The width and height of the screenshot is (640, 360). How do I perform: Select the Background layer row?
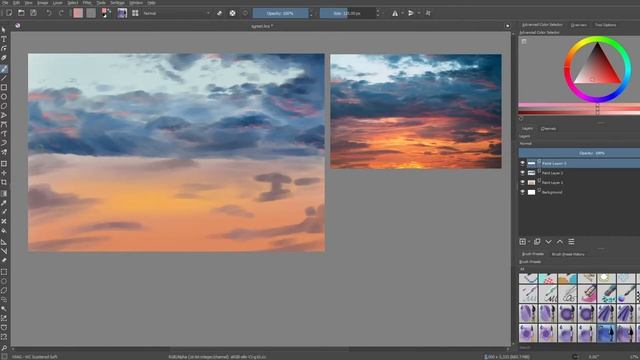579,192
